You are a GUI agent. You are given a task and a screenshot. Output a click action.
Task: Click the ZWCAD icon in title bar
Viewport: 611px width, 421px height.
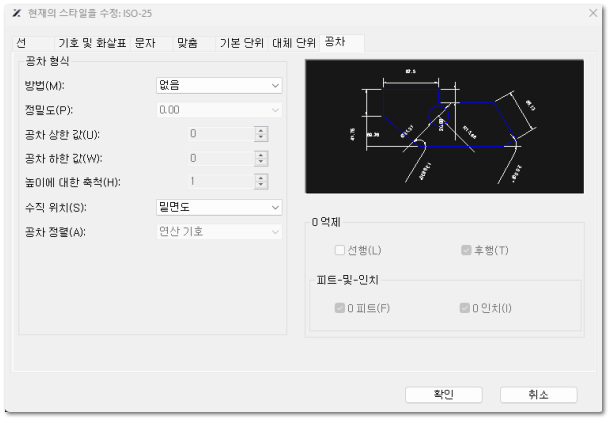pyautogui.click(x=16, y=13)
